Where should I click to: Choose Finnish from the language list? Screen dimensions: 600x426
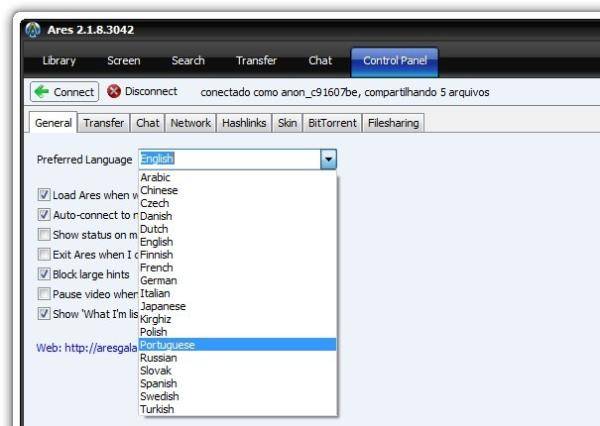click(x=238, y=255)
